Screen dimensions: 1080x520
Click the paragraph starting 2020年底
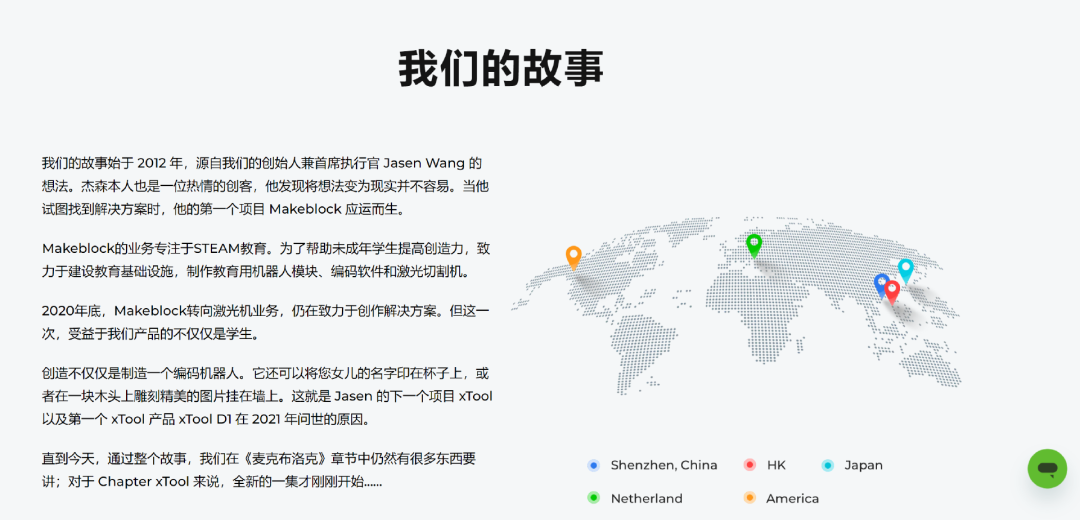point(266,322)
